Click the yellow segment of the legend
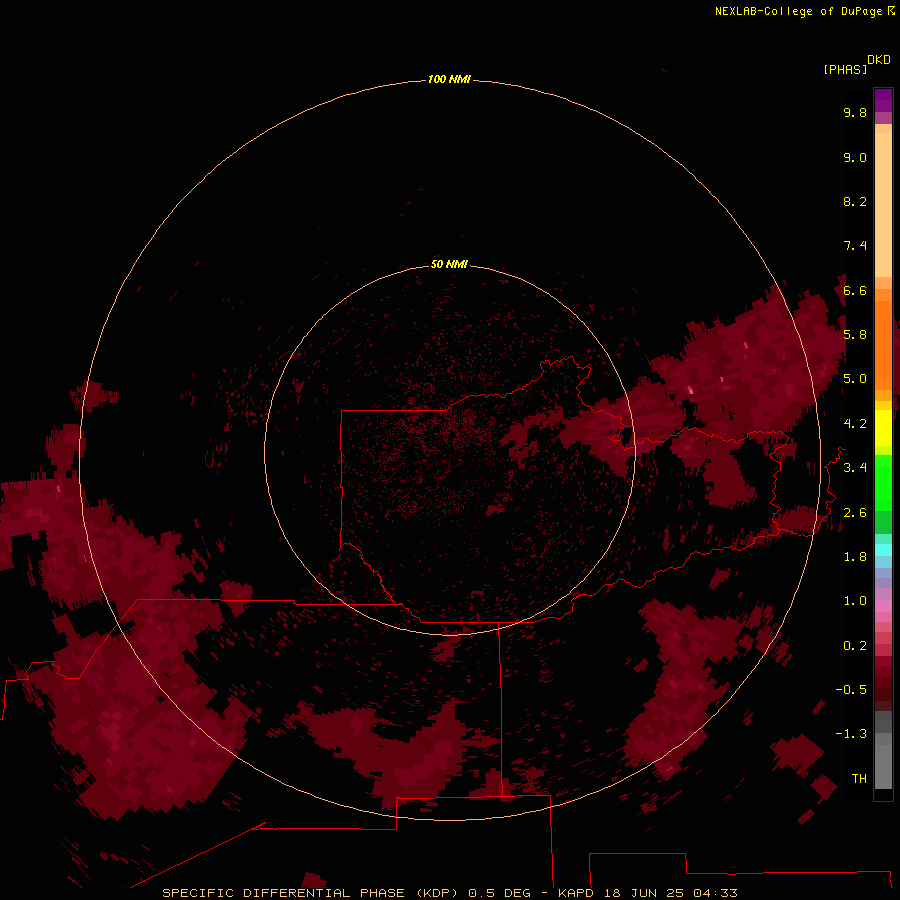Image resolution: width=900 pixels, height=900 pixels. pyautogui.click(x=883, y=428)
